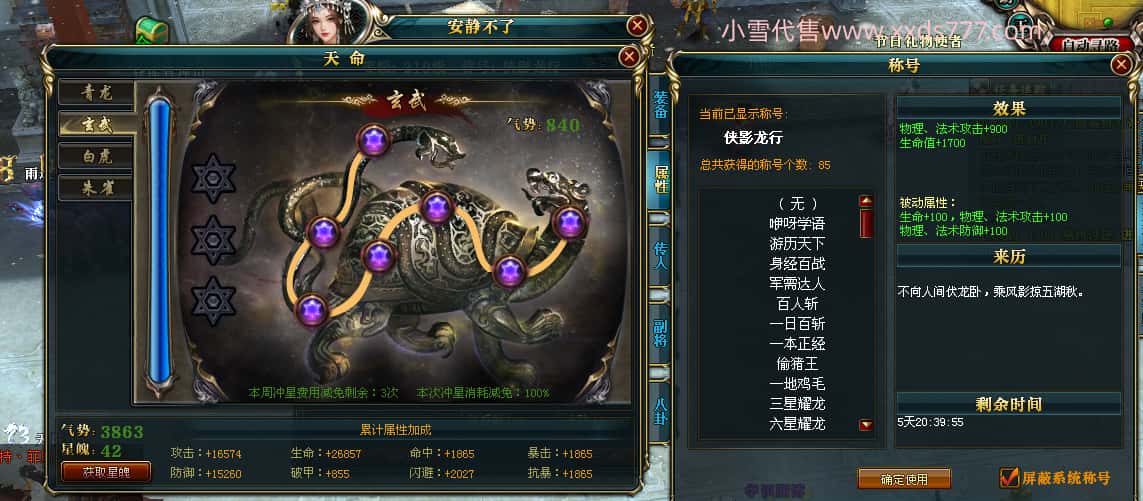
Task: Click the female character portrait avatar
Action: (326, 22)
